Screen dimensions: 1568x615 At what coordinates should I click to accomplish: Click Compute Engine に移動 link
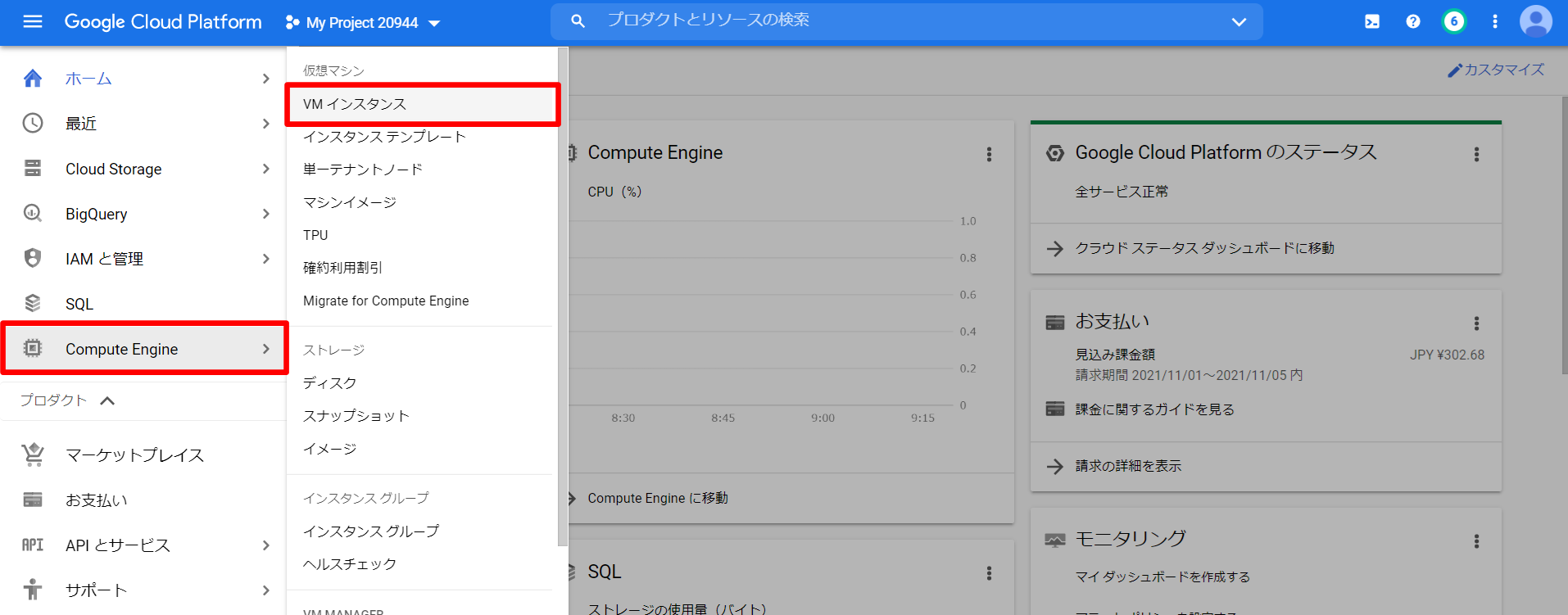pyautogui.click(x=658, y=498)
